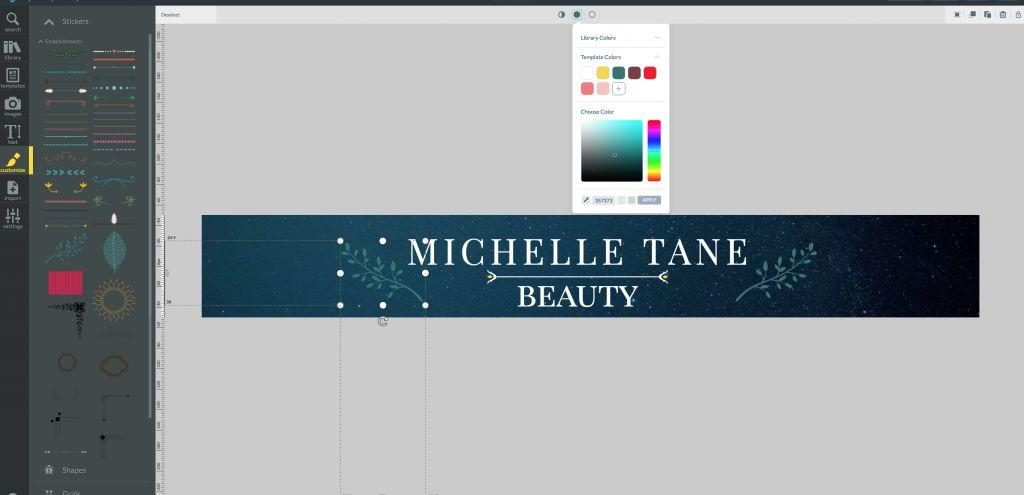Open the search panel in the sidebar
This screenshot has width=1024, height=495.
coord(12,22)
